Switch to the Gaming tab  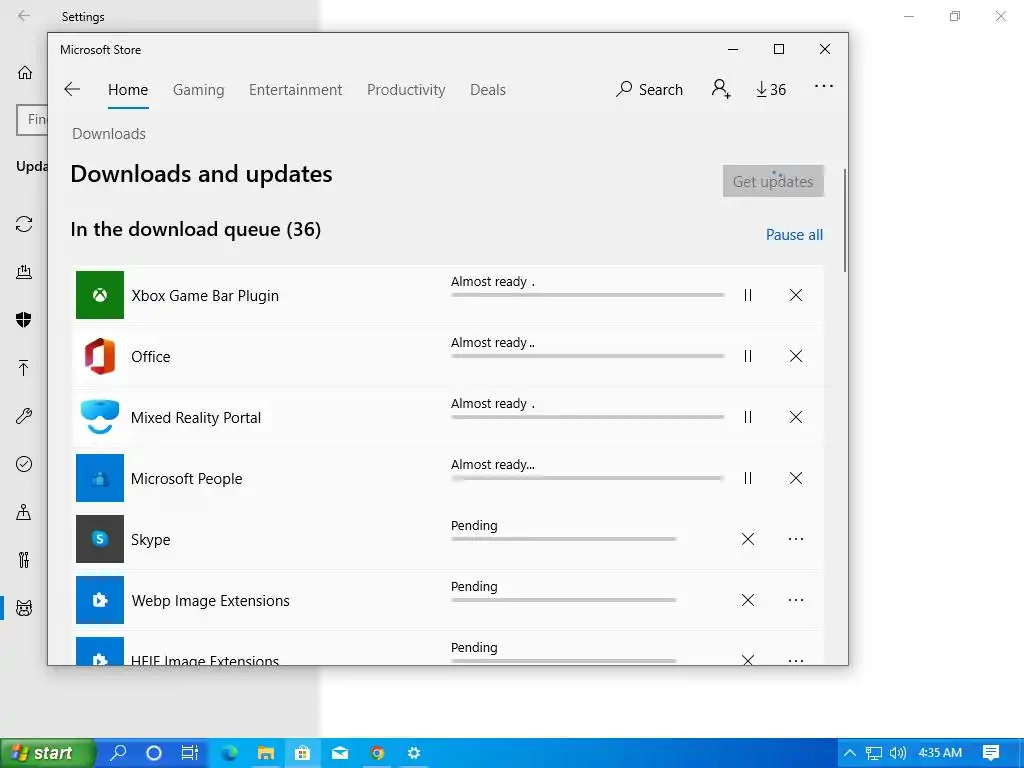point(199,89)
